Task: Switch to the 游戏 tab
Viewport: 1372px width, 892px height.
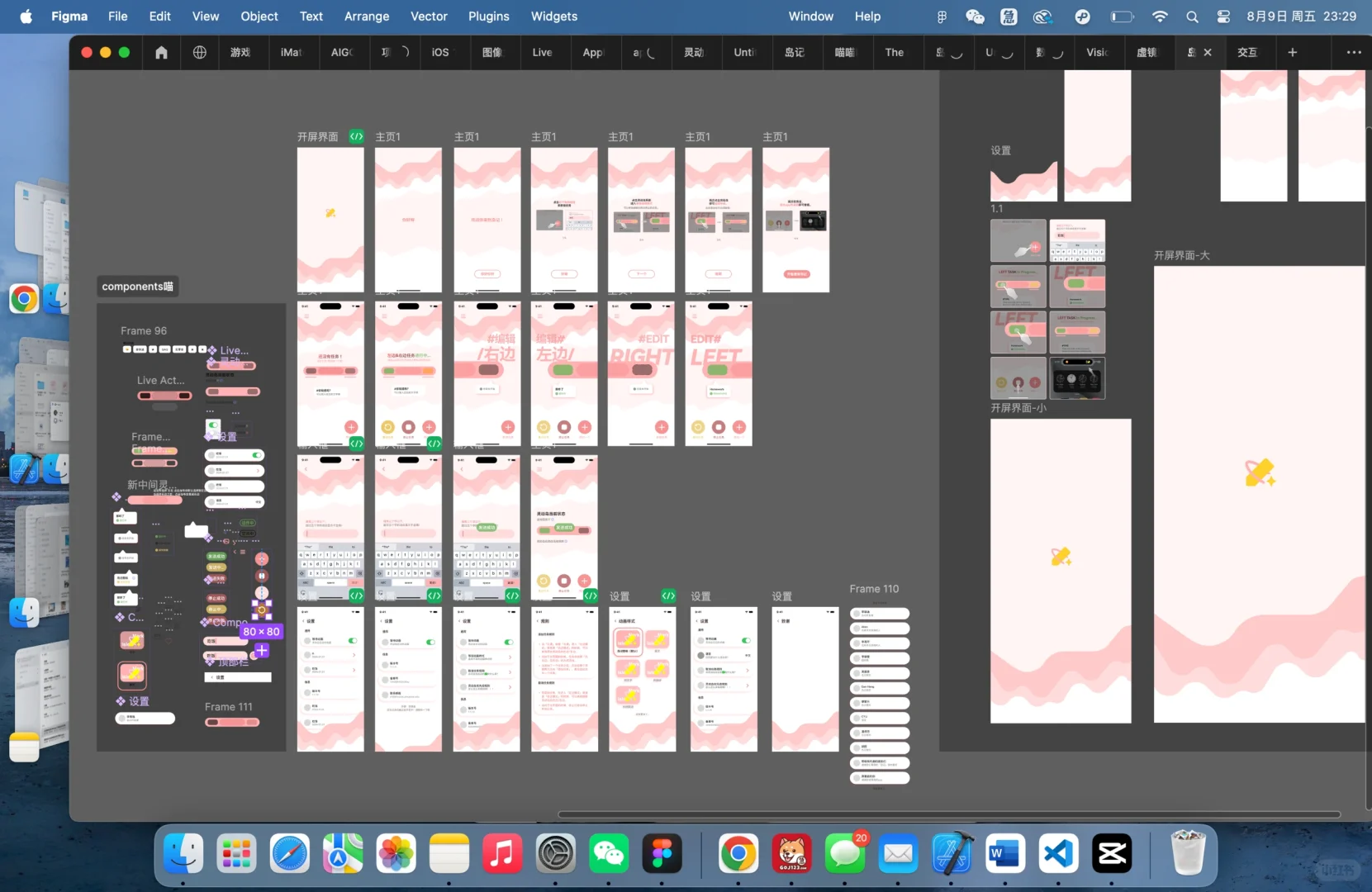Action: (240, 52)
